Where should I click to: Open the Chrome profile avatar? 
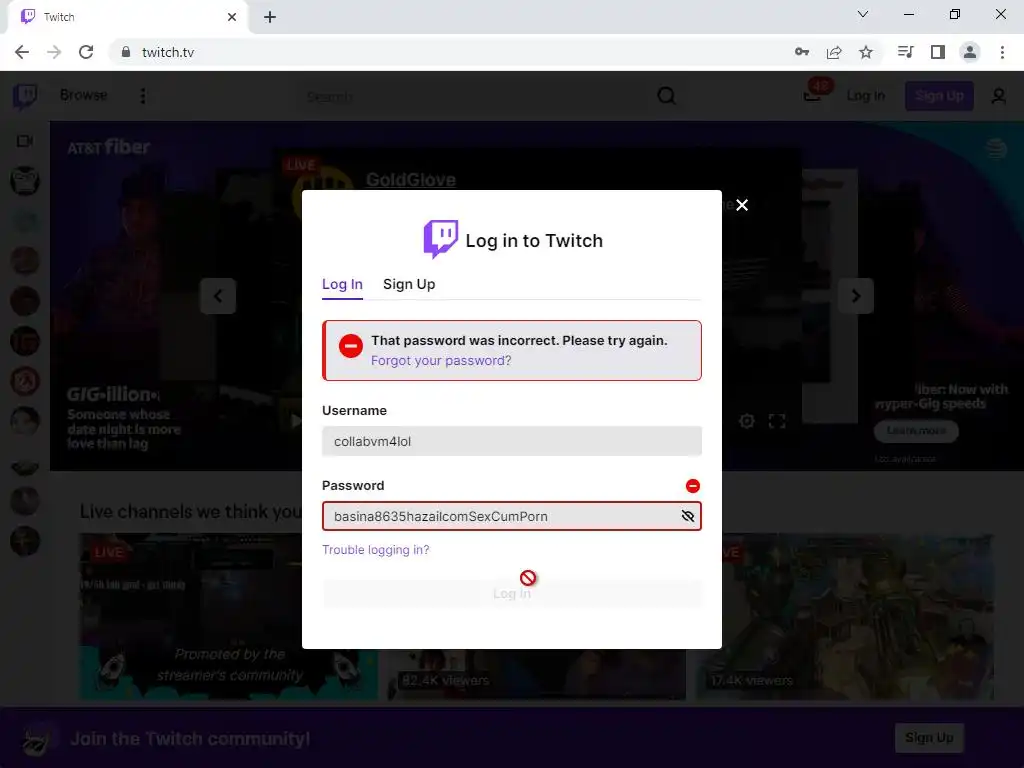(x=970, y=52)
